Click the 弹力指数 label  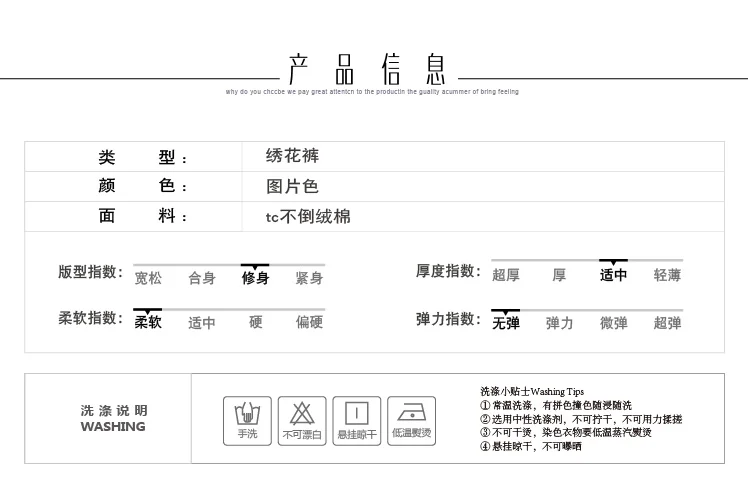pyautogui.click(x=448, y=319)
